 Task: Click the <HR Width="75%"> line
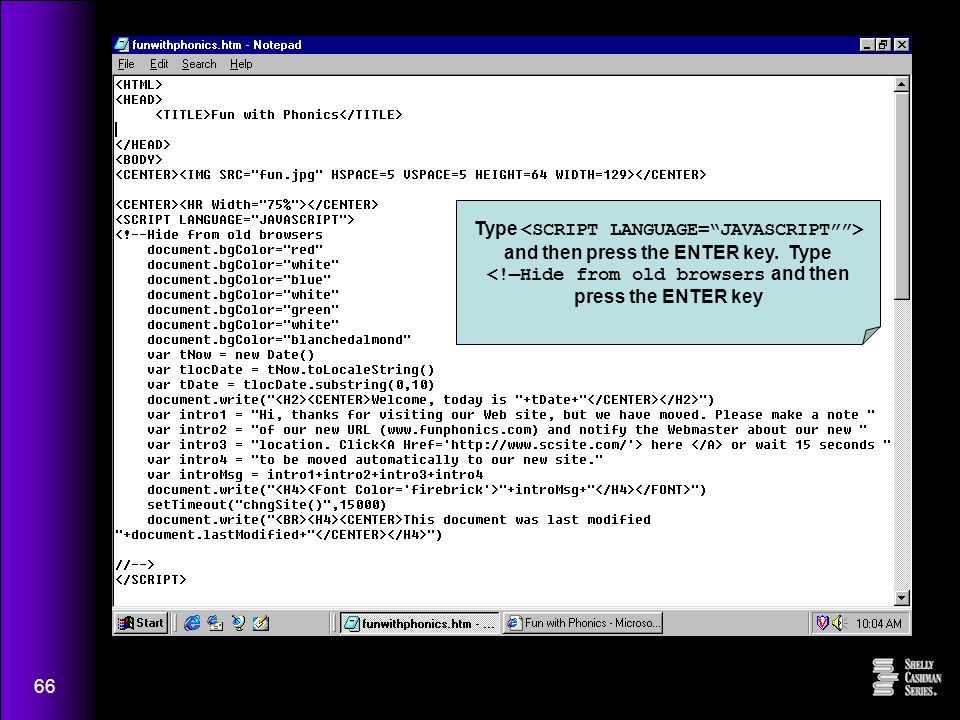click(x=247, y=204)
